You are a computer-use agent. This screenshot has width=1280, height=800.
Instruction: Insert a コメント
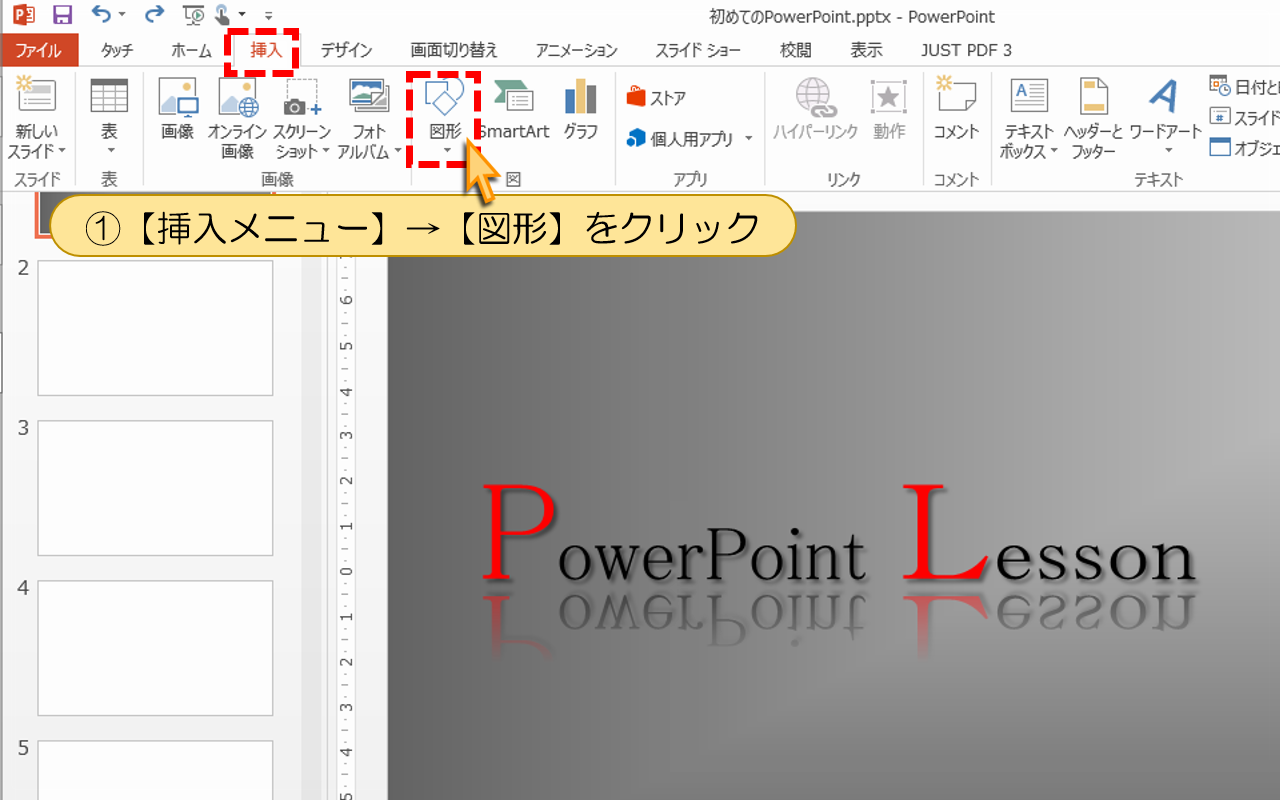[956, 108]
